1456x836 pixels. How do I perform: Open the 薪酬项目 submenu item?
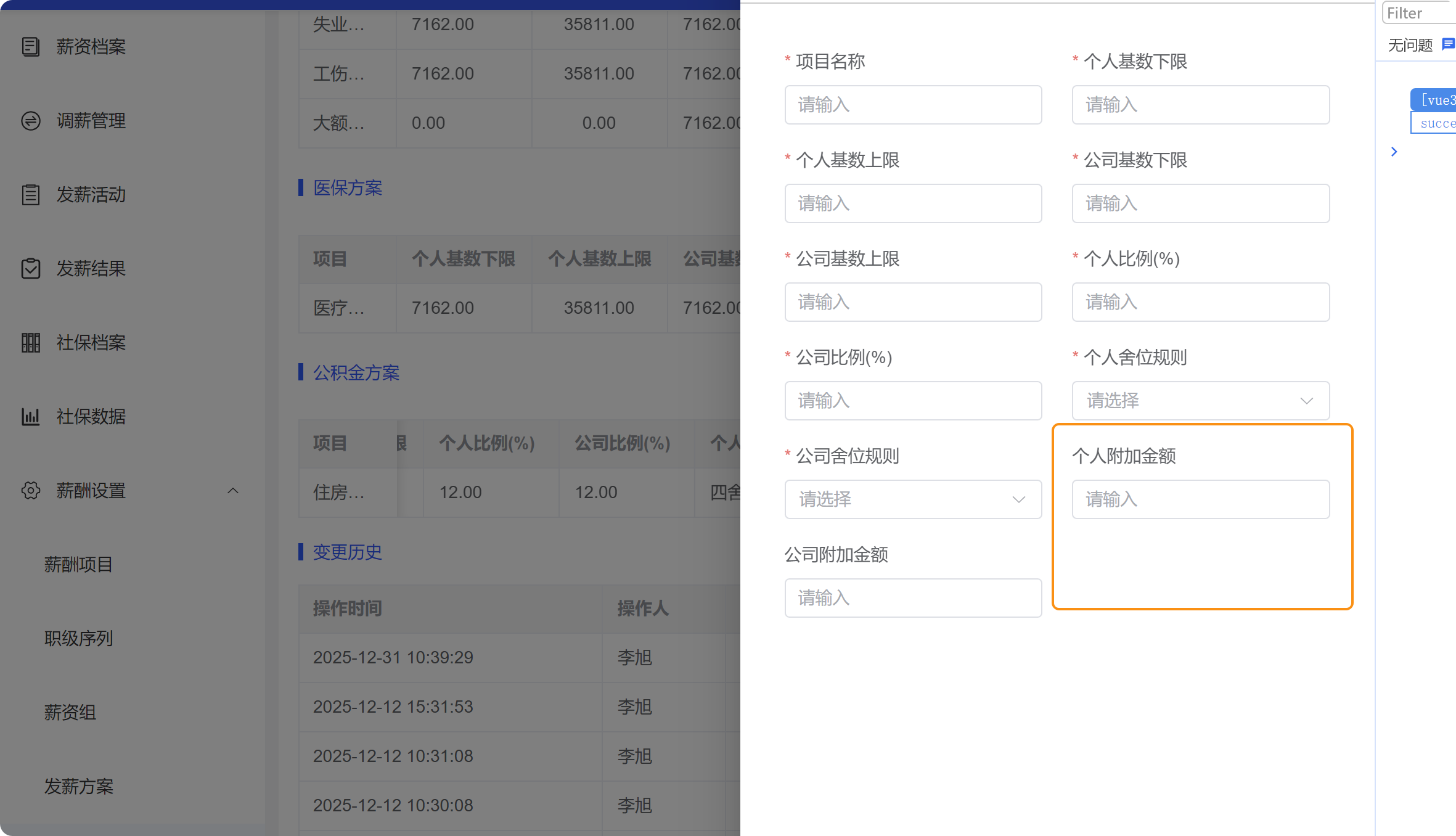coord(78,565)
